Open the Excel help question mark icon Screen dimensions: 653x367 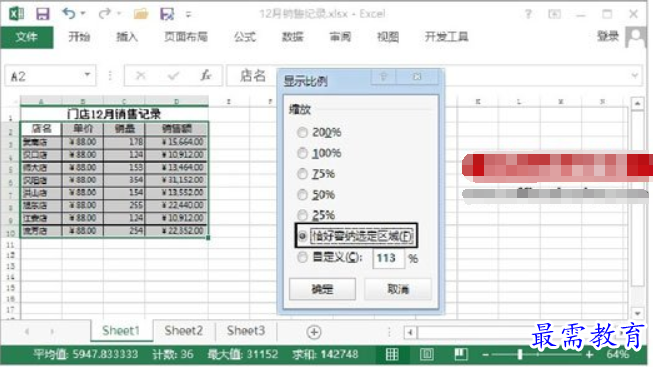point(528,14)
